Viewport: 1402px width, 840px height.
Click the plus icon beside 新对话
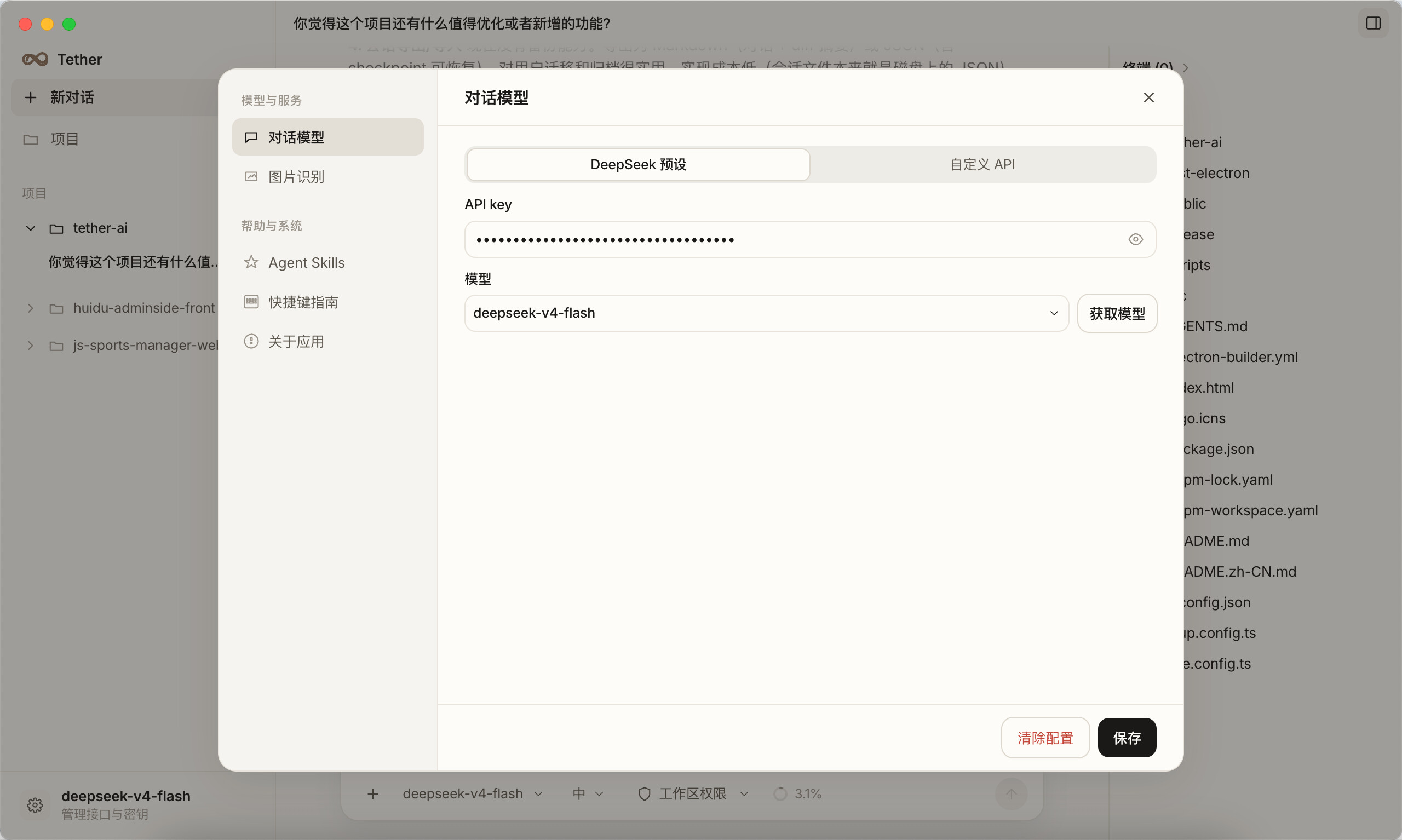pyautogui.click(x=31, y=97)
